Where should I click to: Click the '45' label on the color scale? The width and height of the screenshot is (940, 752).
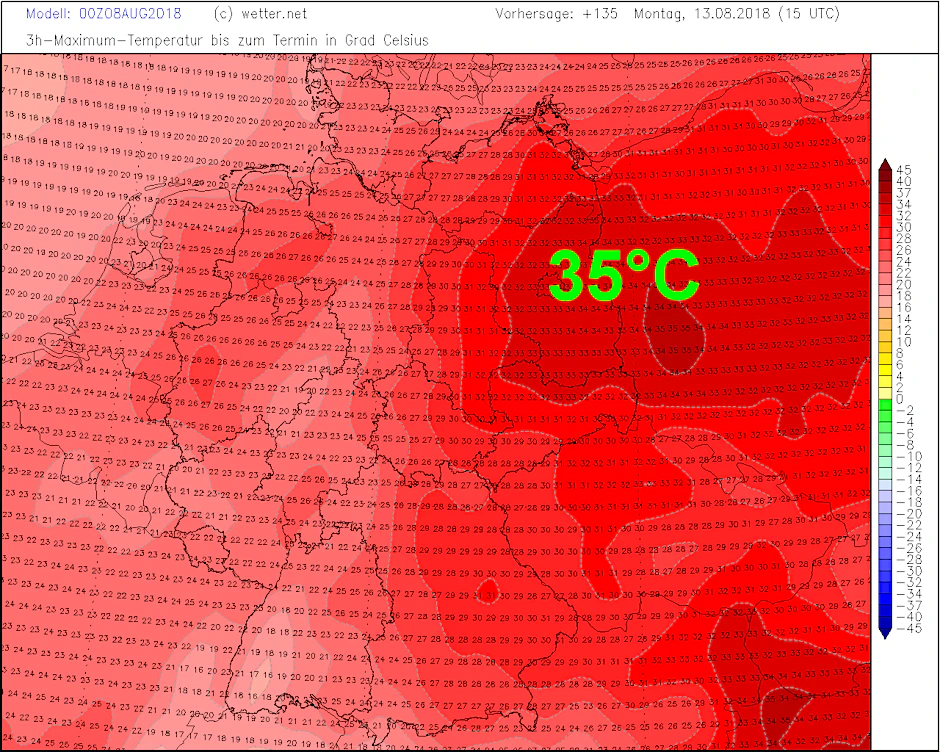click(x=904, y=170)
